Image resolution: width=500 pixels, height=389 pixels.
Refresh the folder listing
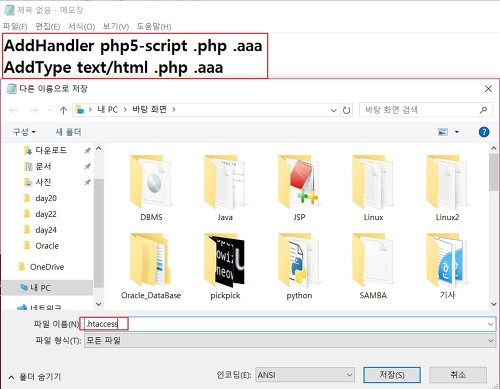(x=346, y=110)
